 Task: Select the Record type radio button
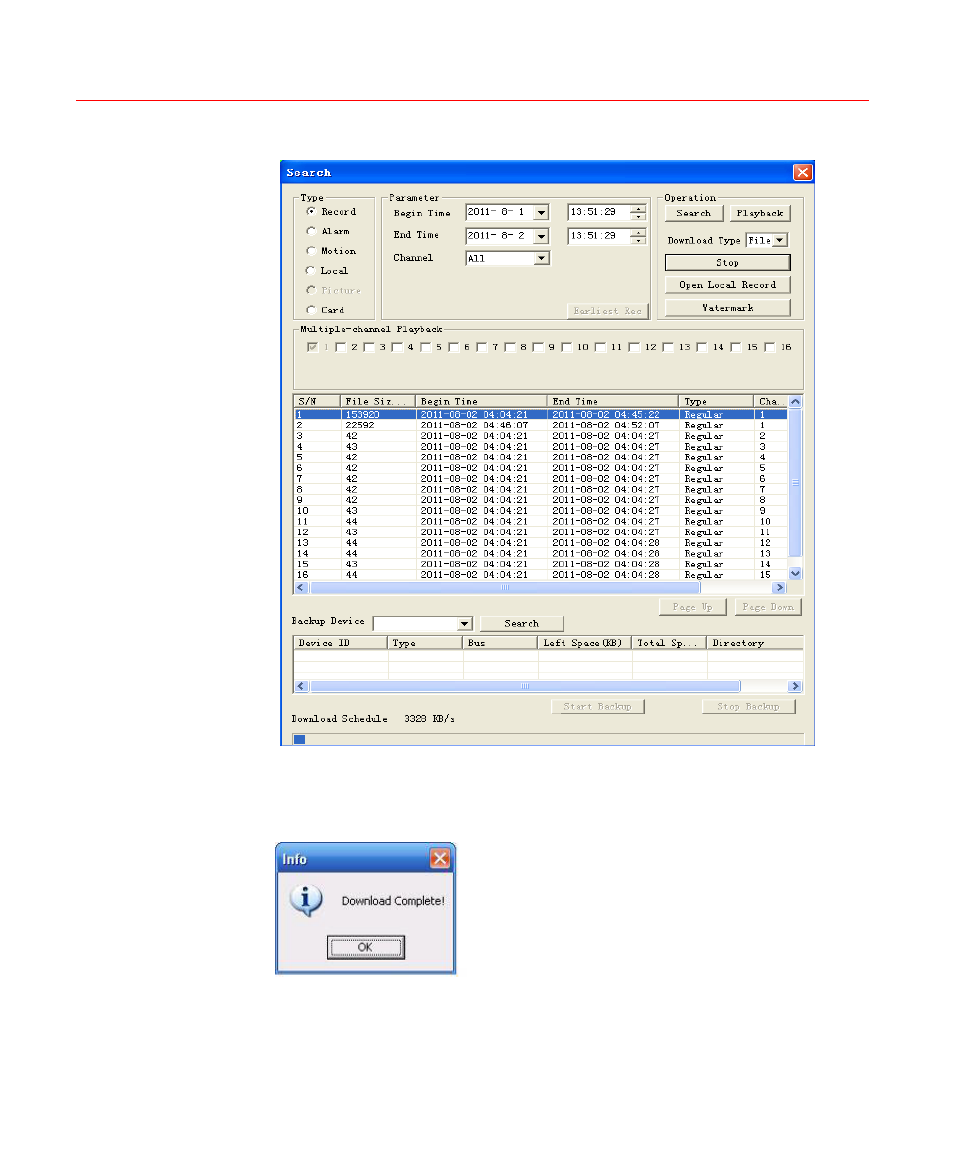tap(311, 211)
